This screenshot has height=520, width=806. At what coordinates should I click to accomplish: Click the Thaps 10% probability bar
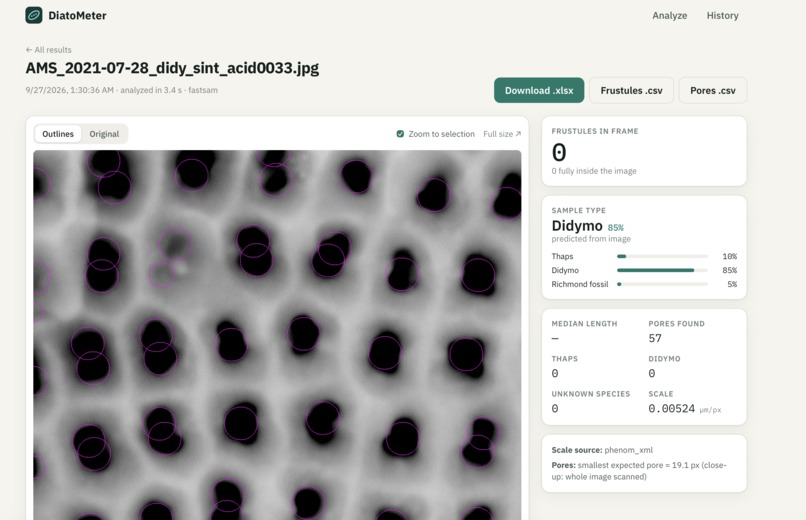coord(662,256)
